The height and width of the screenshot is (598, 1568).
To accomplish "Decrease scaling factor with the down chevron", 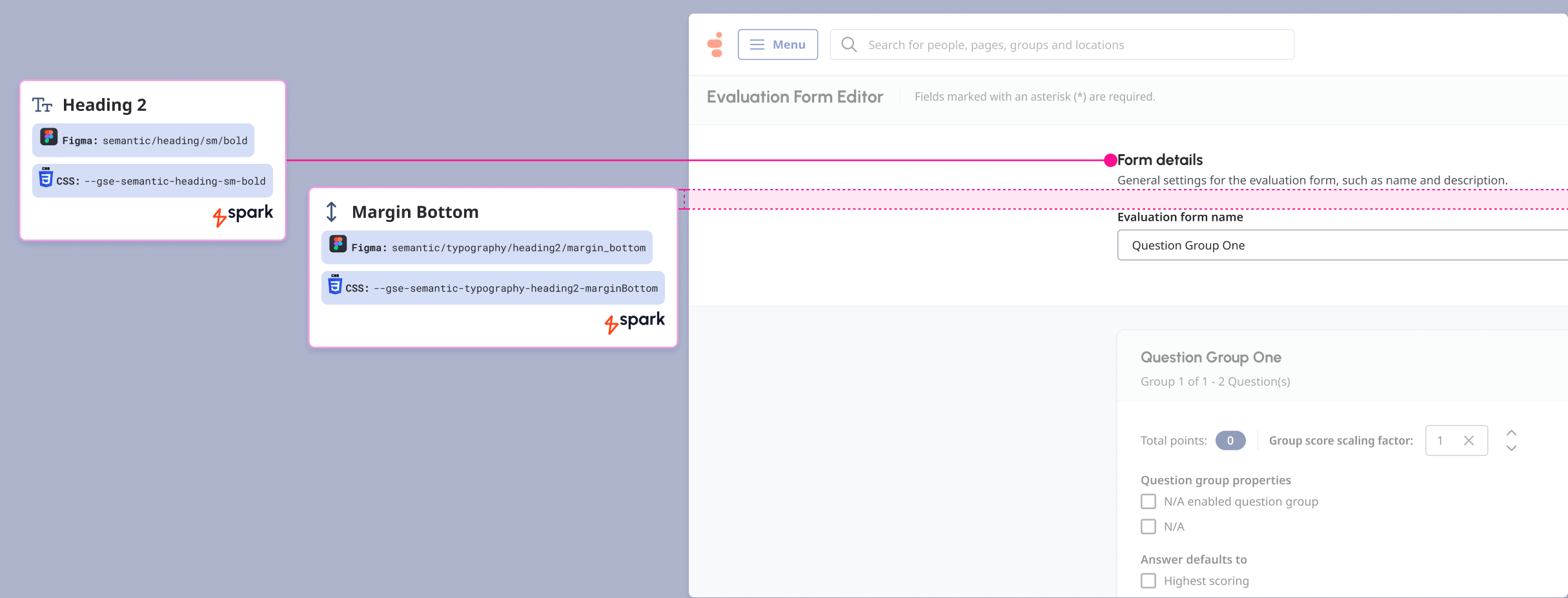I will pos(1511,448).
